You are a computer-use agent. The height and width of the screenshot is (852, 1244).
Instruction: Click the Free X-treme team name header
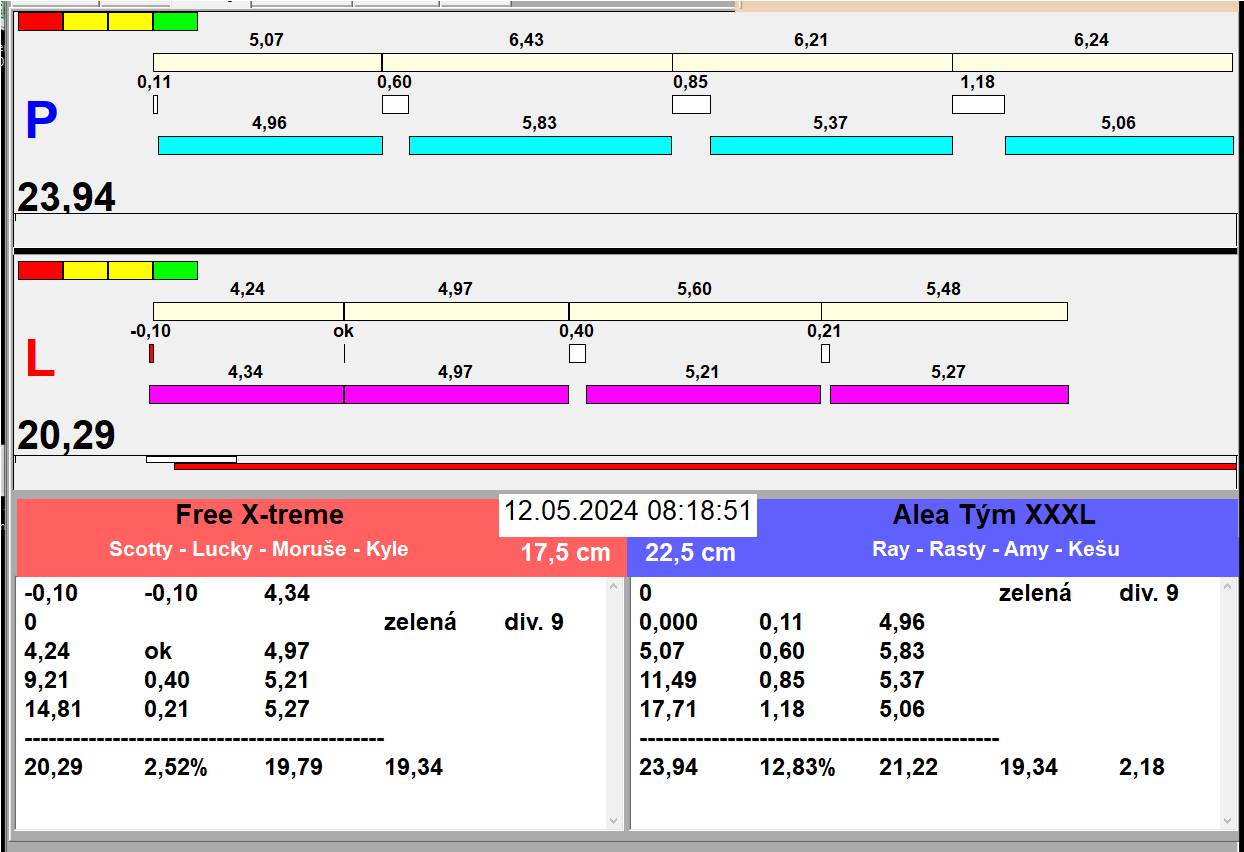[x=259, y=515]
